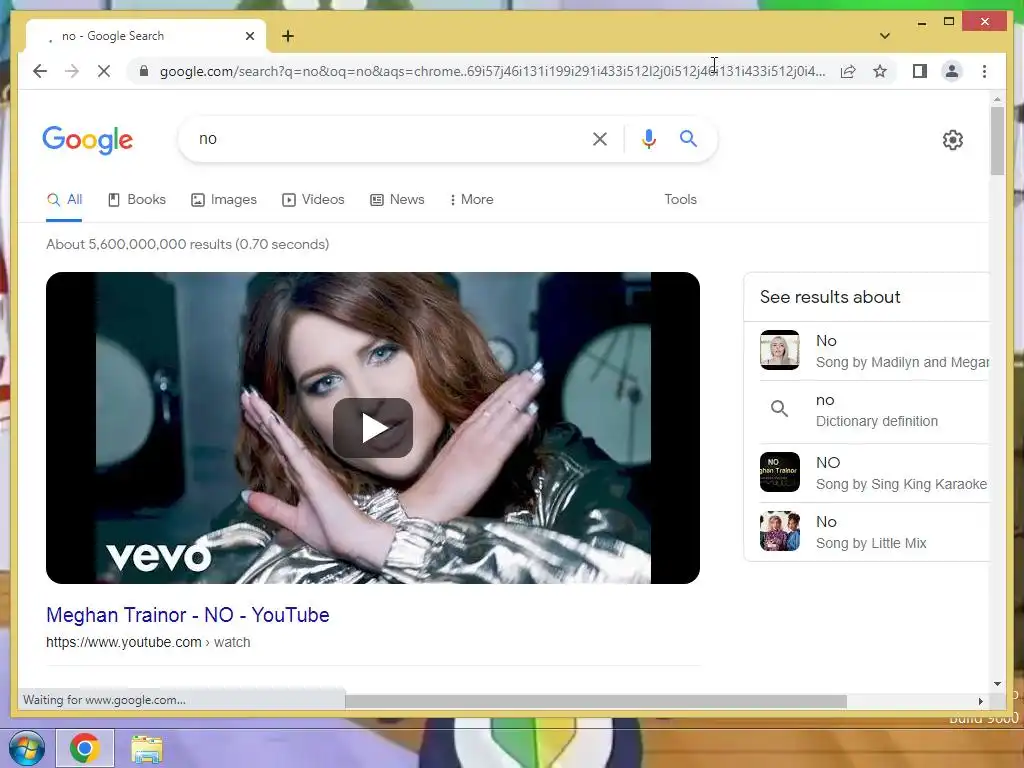Click the dictionary definition search icon
This screenshot has height=768, width=1024.
pyautogui.click(x=779, y=409)
